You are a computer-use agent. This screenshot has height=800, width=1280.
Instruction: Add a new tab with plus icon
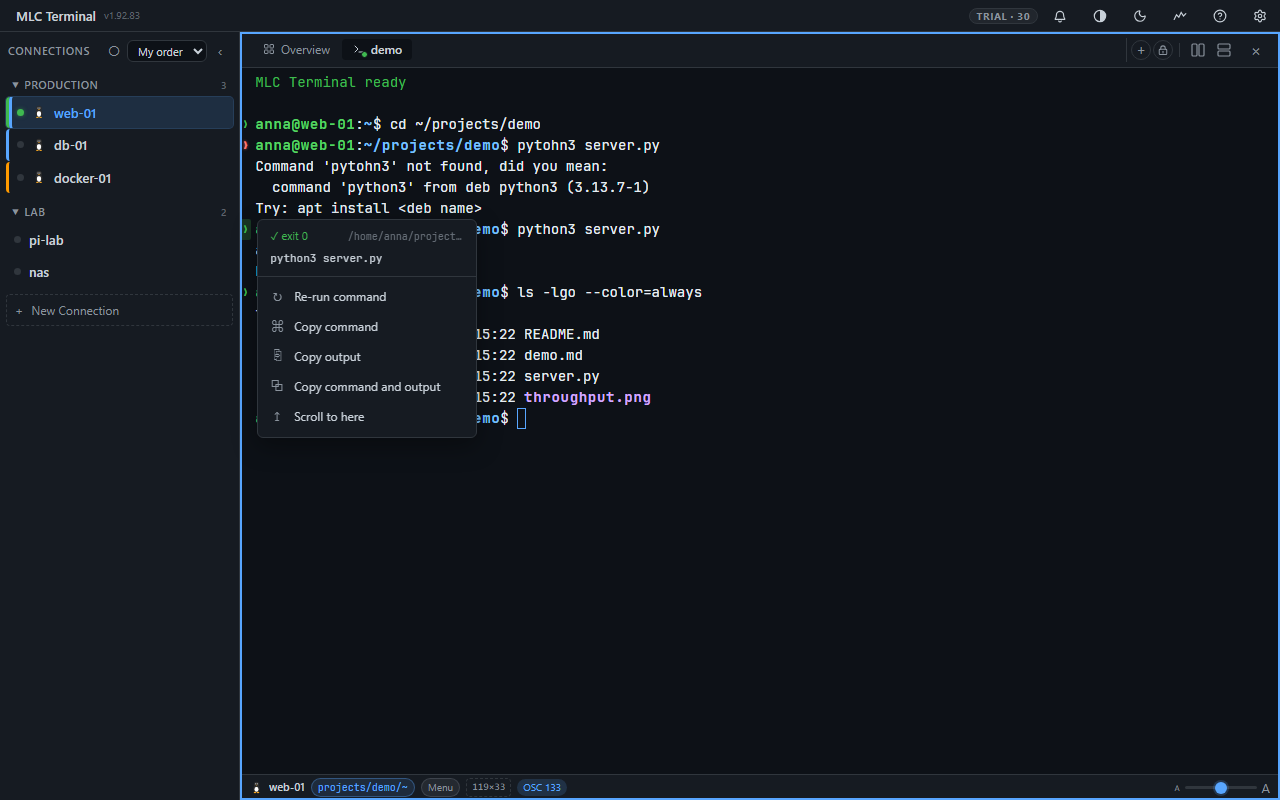[1141, 50]
